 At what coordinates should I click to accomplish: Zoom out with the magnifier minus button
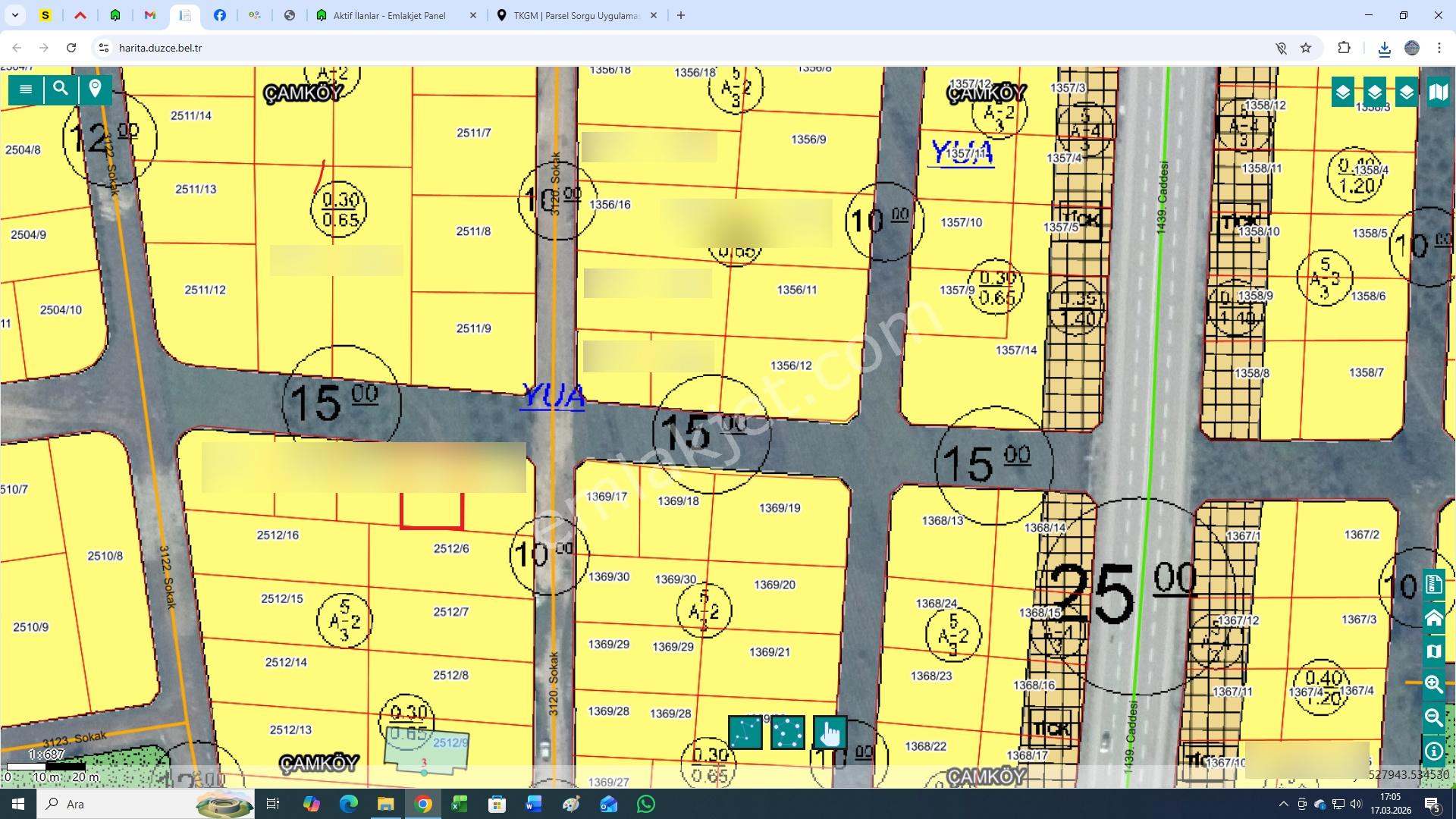click(1434, 718)
